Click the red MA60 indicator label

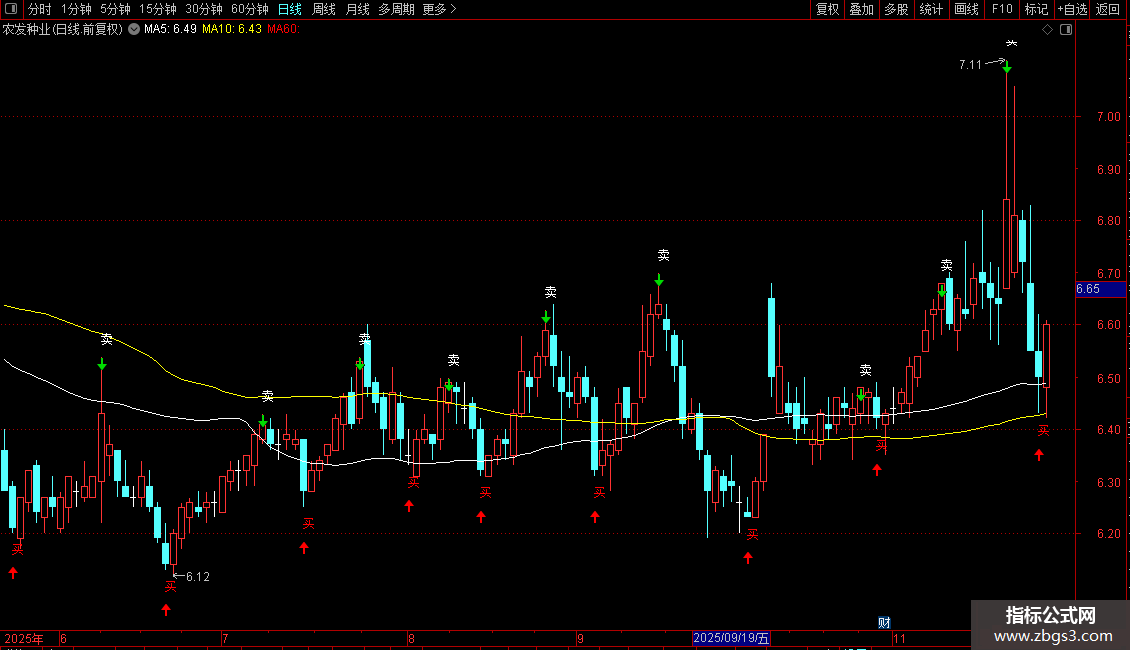[x=283, y=29]
